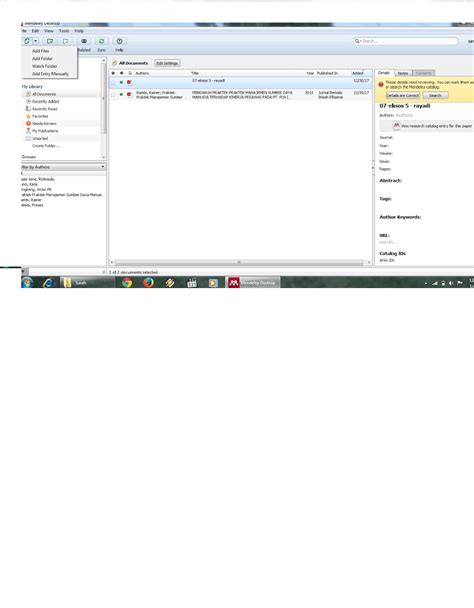Click the Sync toolbar icon

(101, 41)
